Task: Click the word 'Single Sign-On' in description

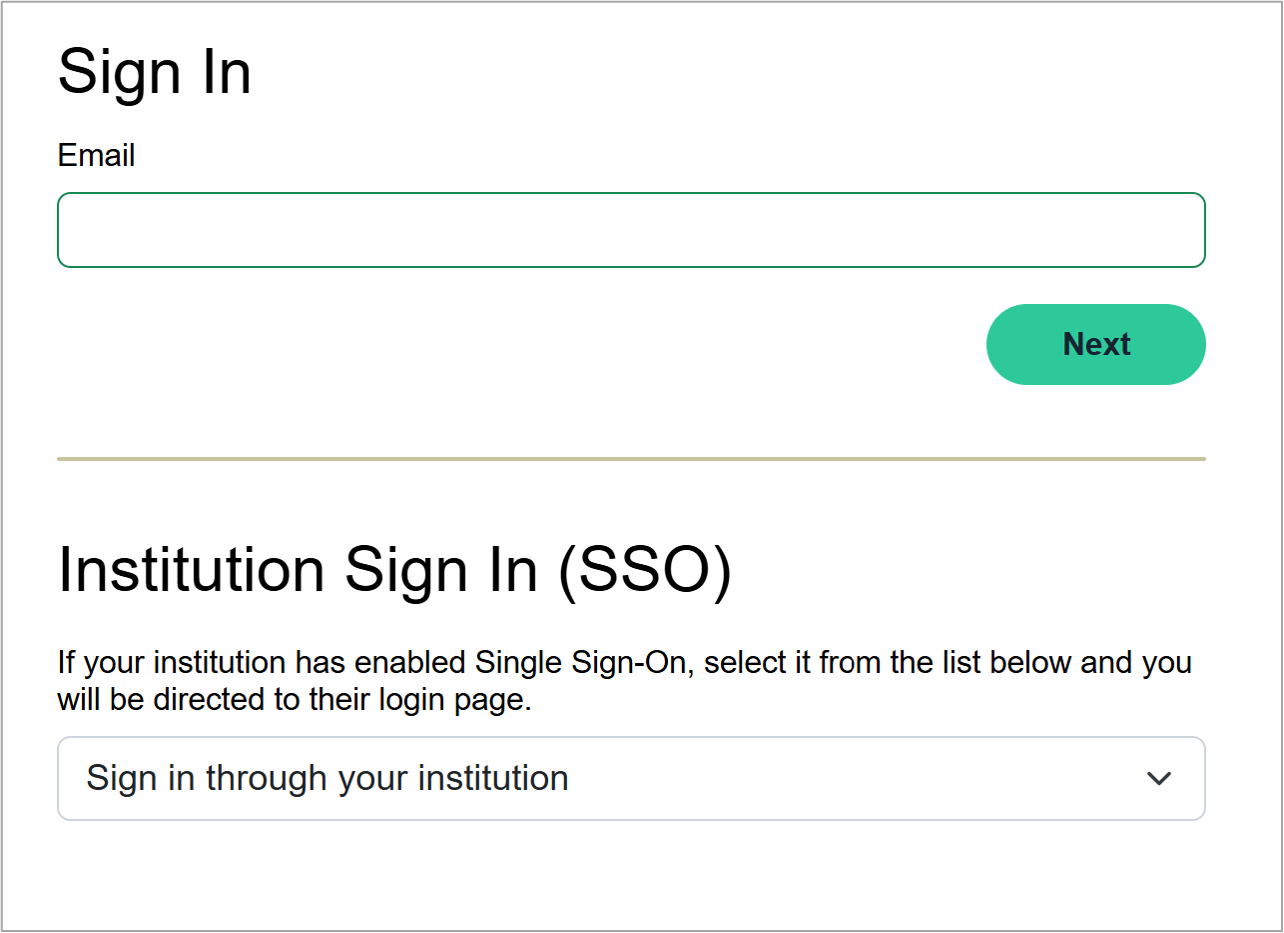Action: [x=582, y=663]
